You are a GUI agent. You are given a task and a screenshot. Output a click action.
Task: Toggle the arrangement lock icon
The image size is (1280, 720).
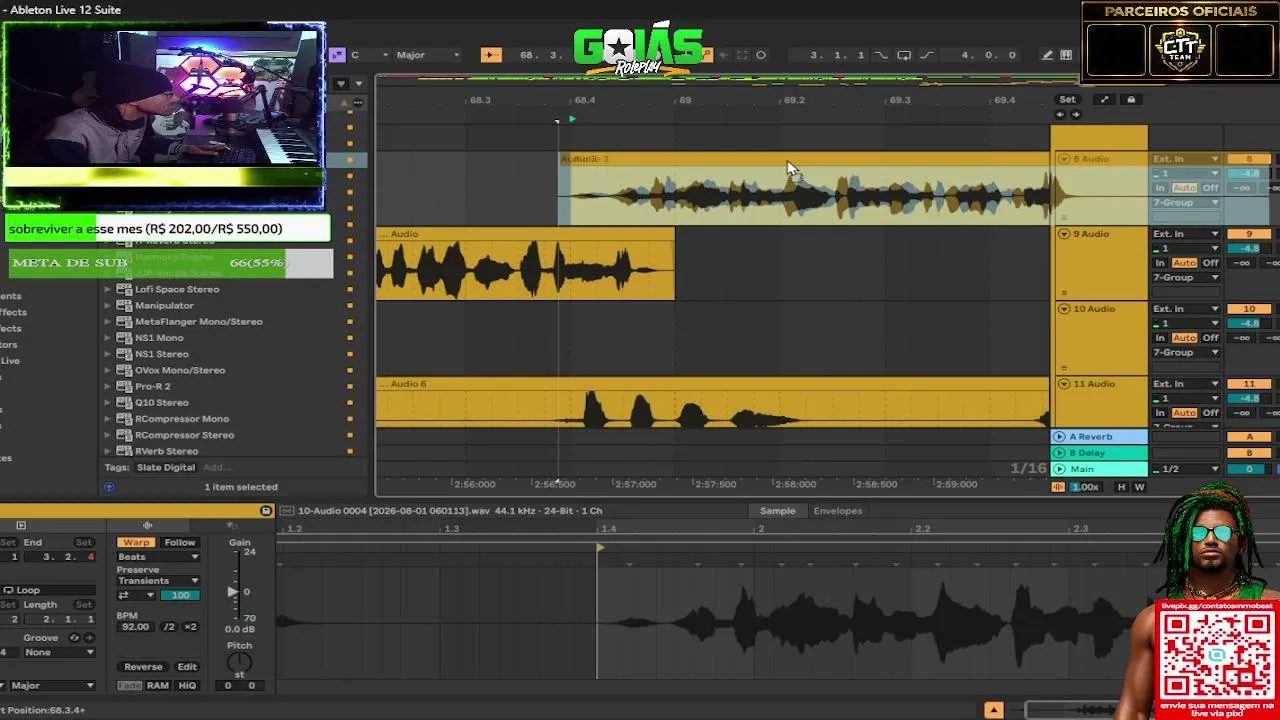coord(1131,99)
